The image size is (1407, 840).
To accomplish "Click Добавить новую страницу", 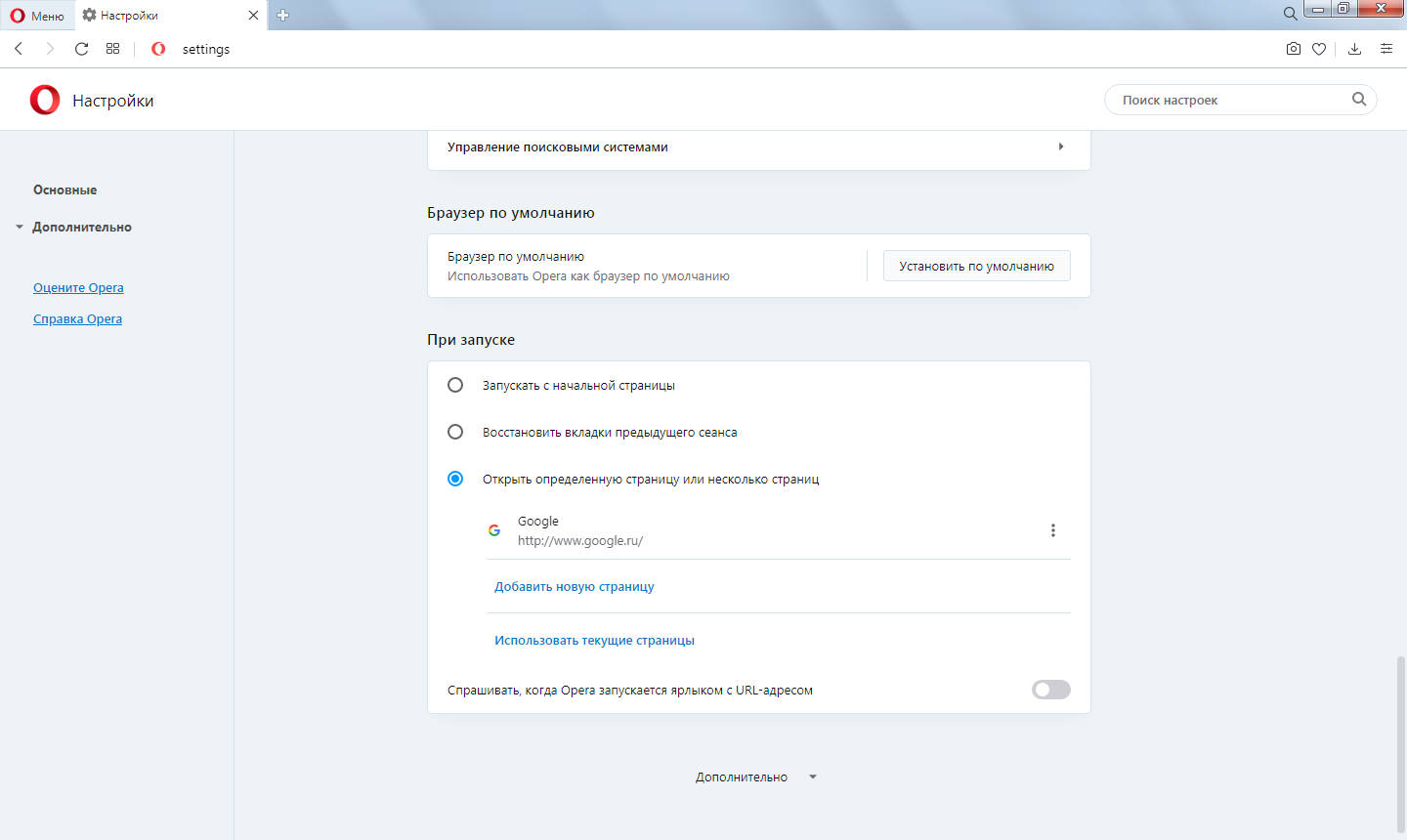I will pos(575,587).
